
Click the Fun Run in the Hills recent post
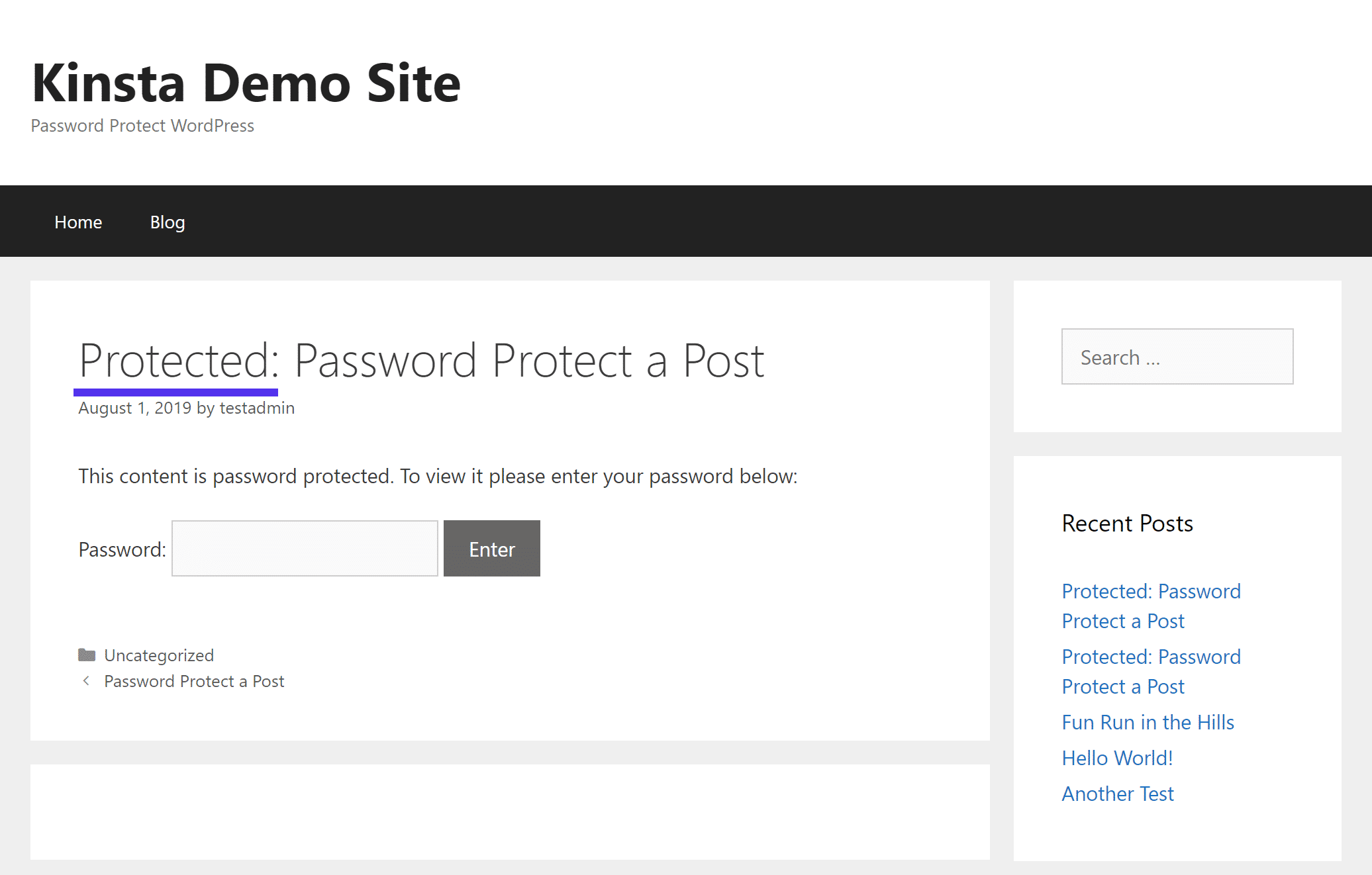[1147, 721]
